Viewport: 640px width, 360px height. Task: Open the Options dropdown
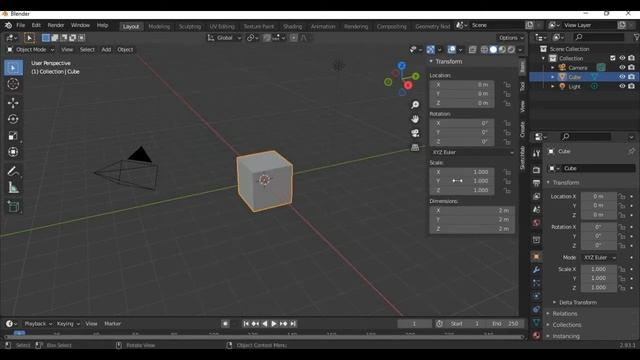click(511, 38)
